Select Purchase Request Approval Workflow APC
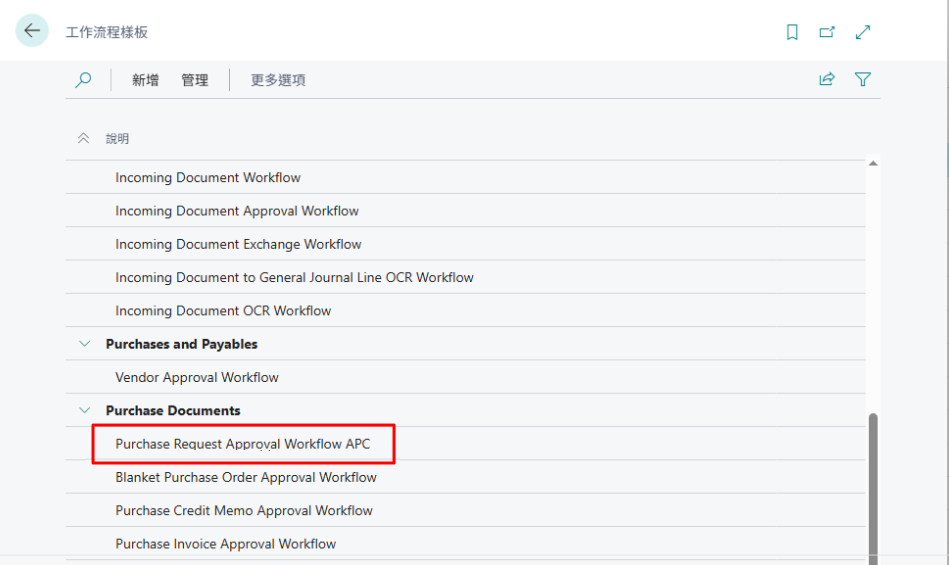 tap(465, 443)
